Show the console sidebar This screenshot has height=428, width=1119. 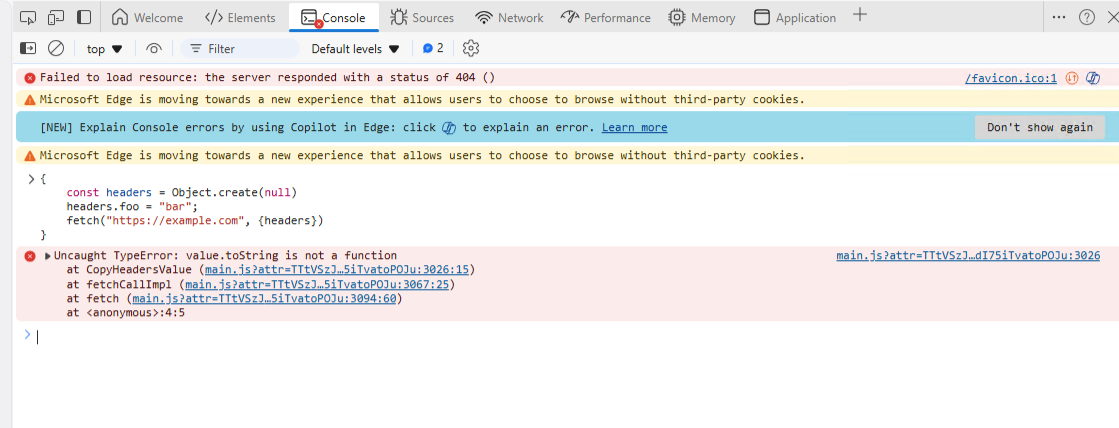tap(28, 49)
